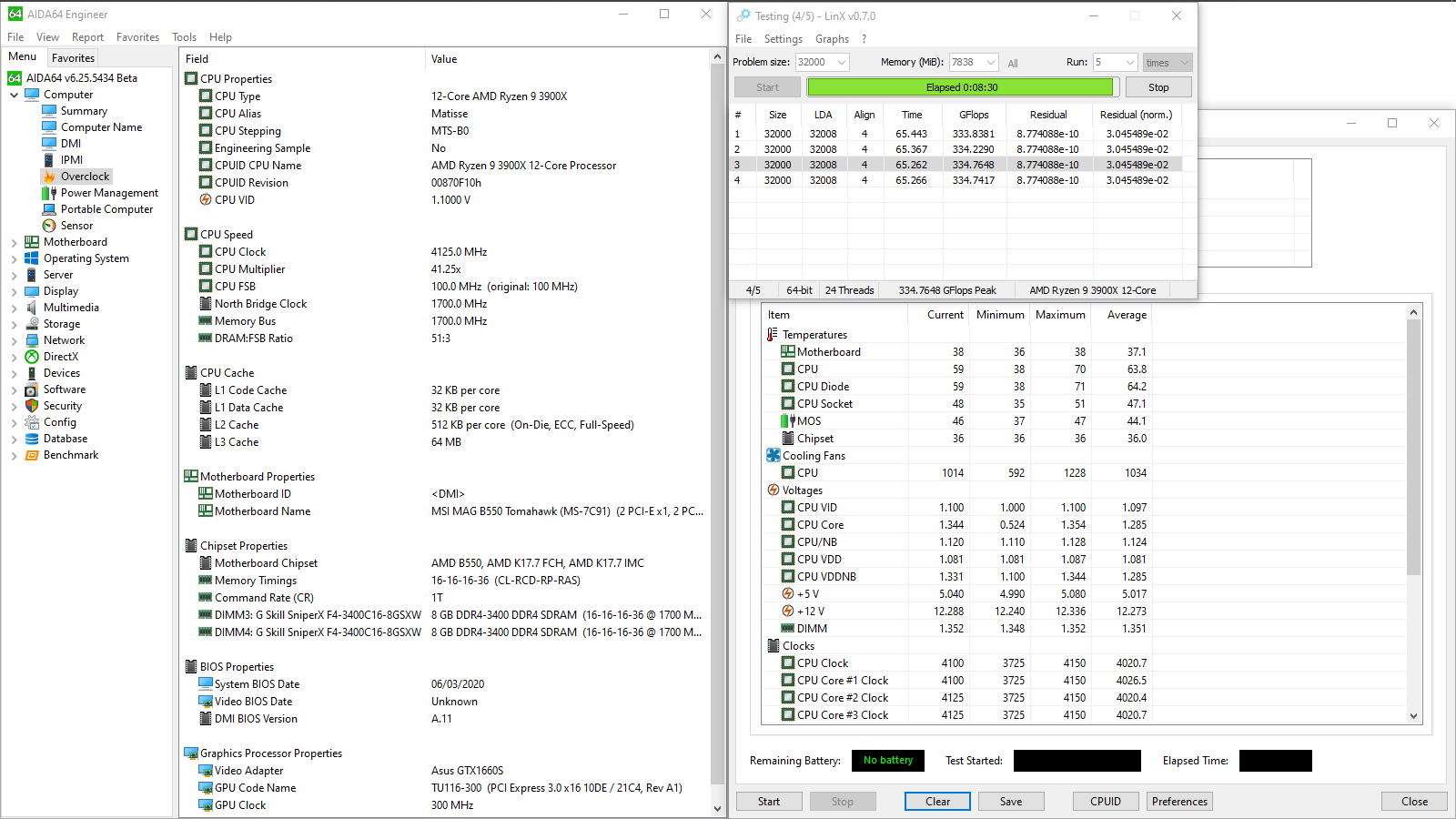Select the DirectX category icon

tap(32, 357)
